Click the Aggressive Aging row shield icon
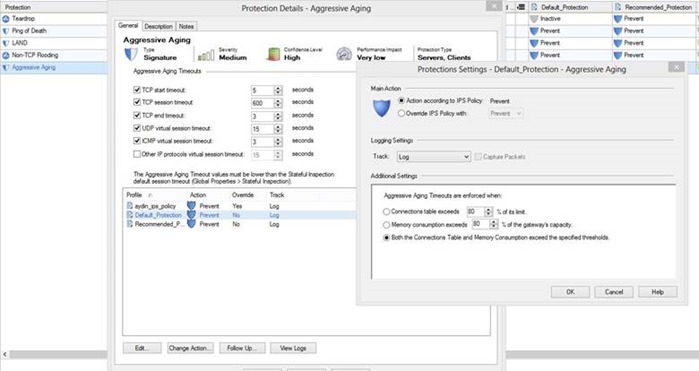This screenshot has height=371, width=699. pos(6,68)
